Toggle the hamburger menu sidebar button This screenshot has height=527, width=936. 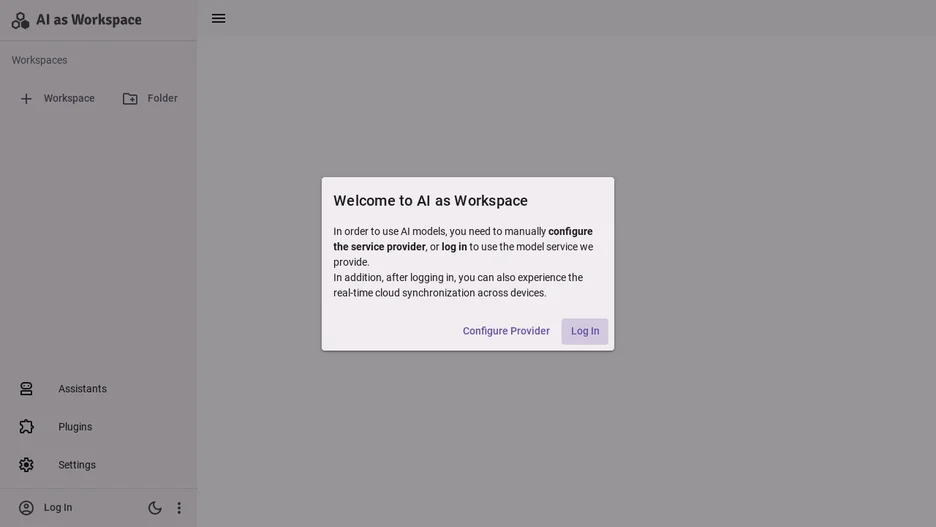218,19
